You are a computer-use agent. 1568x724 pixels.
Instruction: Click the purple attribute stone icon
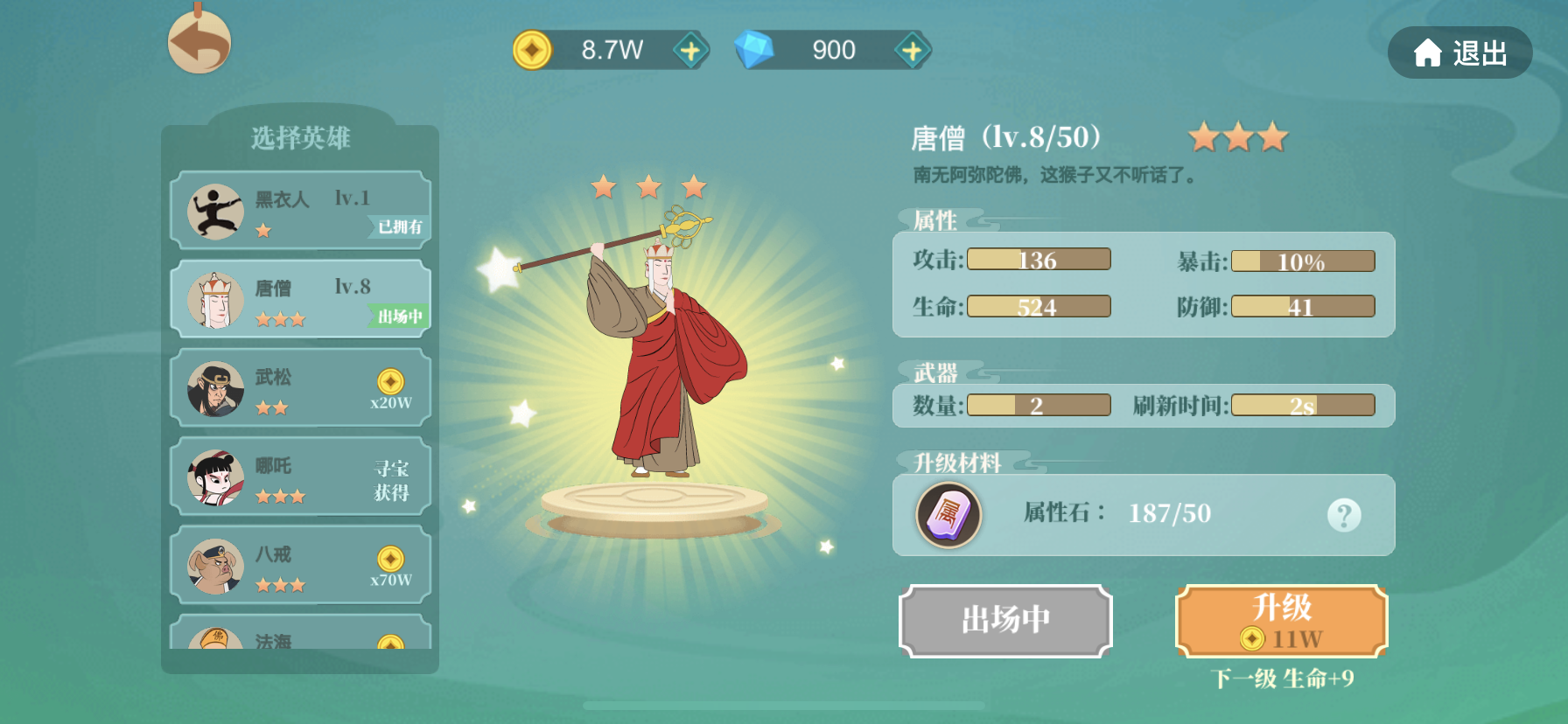click(x=948, y=515)
